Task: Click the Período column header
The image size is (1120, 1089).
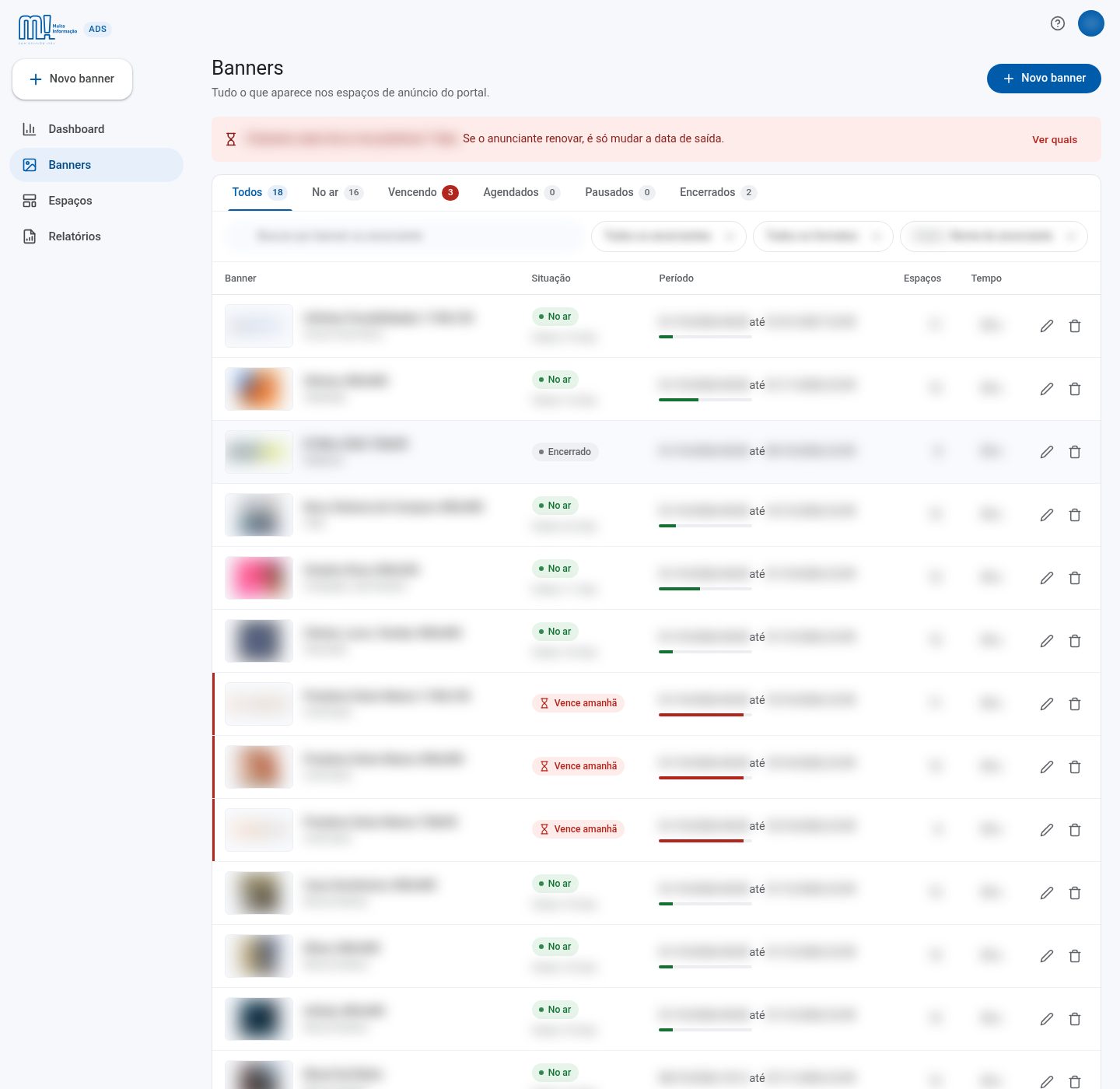Action: click(676, 278)
